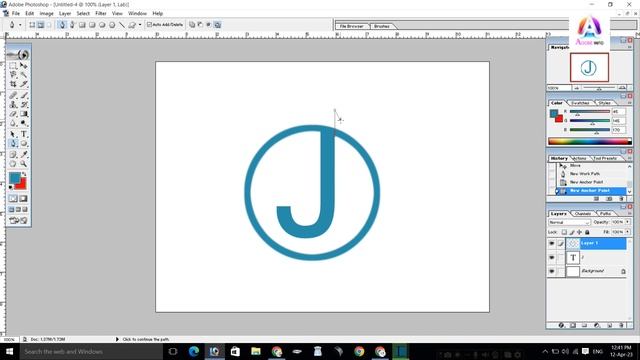Select the Magic Wand tool
The height and width of the screenshot is (360, 640).
tap(24, 75)
